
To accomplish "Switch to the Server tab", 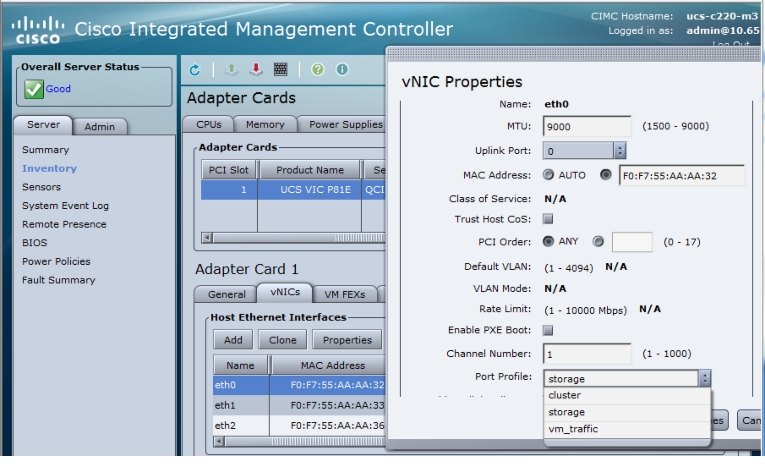I will pyautogui.click(x=43, y=125).
